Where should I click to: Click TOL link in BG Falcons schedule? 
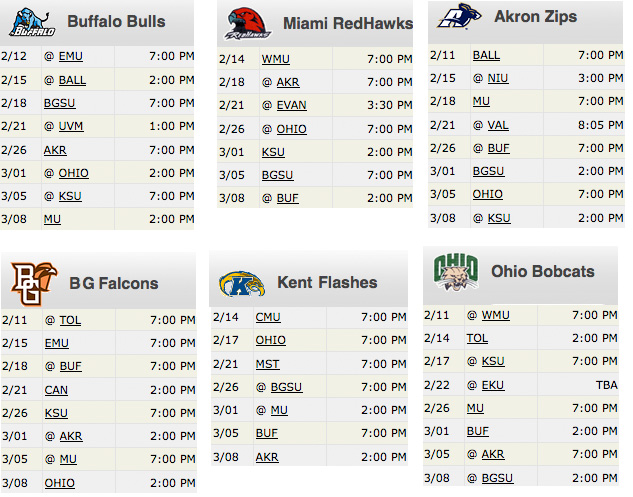pyautogui.click(x=70, y=320)
